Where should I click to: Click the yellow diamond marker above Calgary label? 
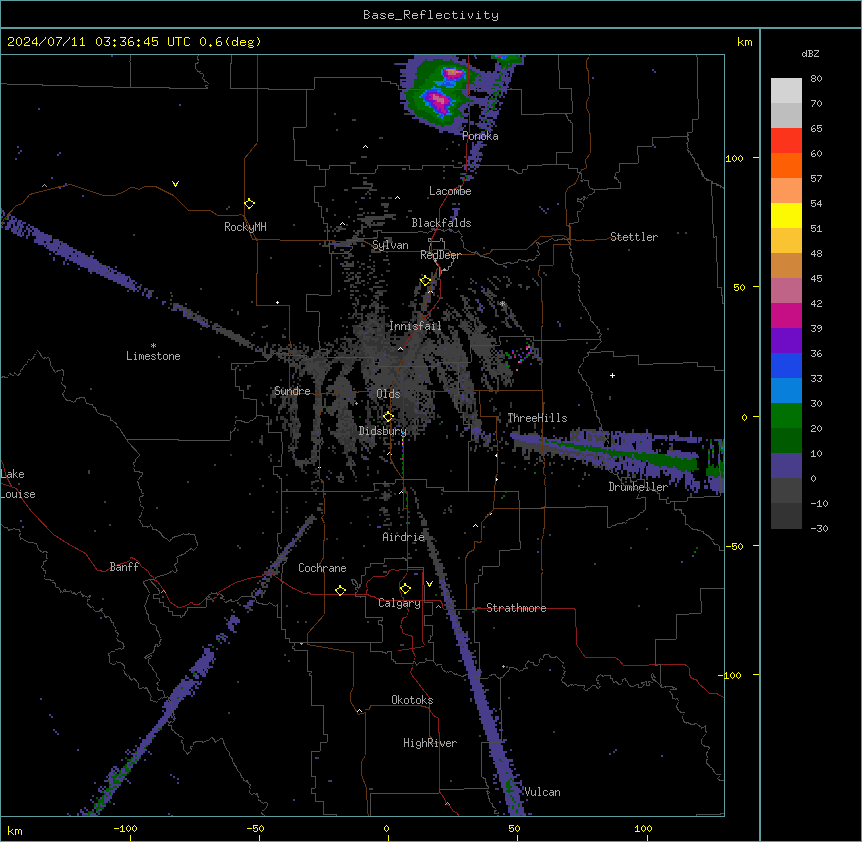pos(405,589)
